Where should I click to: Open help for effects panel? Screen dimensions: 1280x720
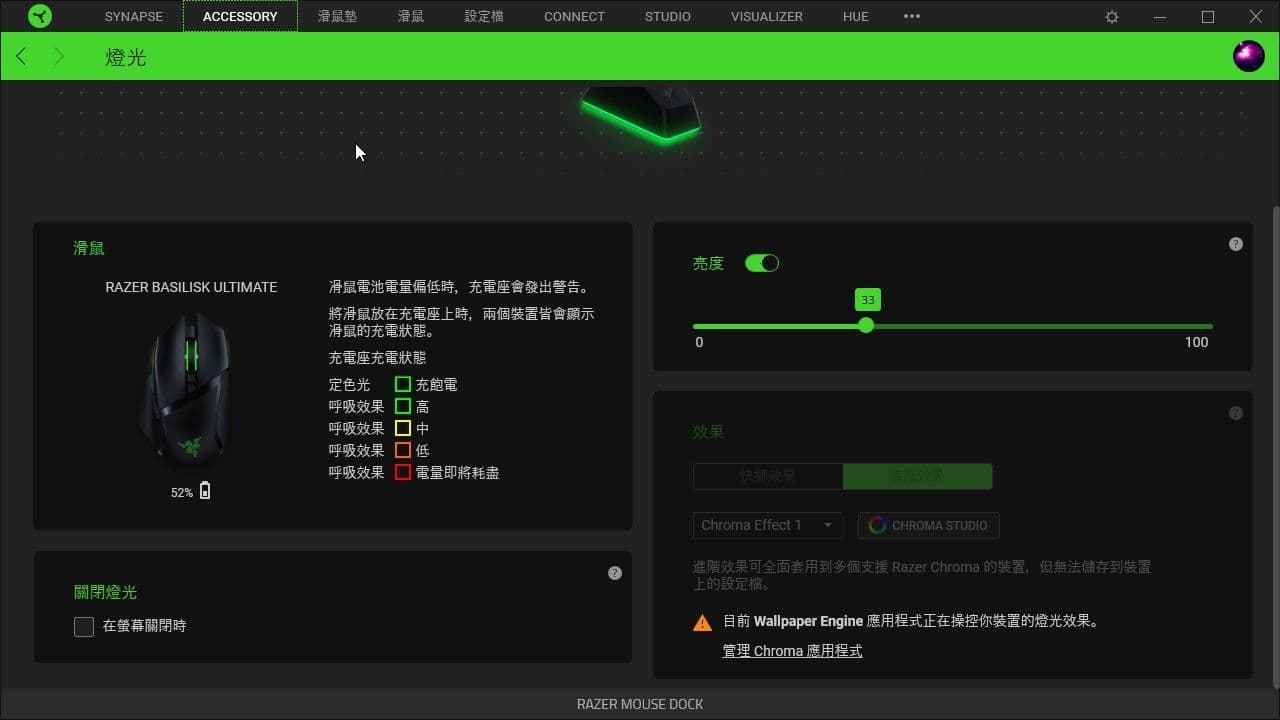[x=1236, y=413]
